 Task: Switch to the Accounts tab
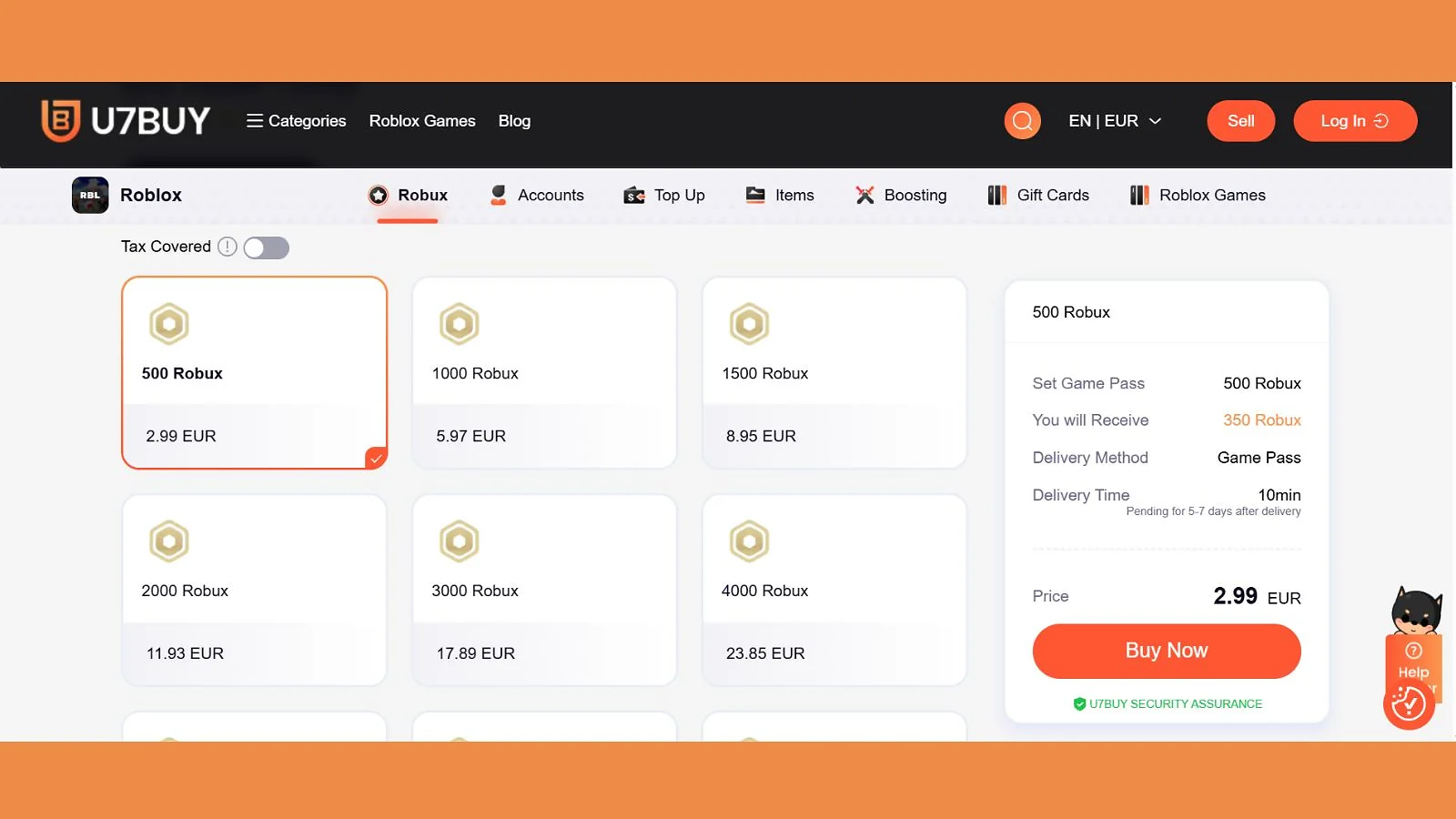tap(537, 195)
